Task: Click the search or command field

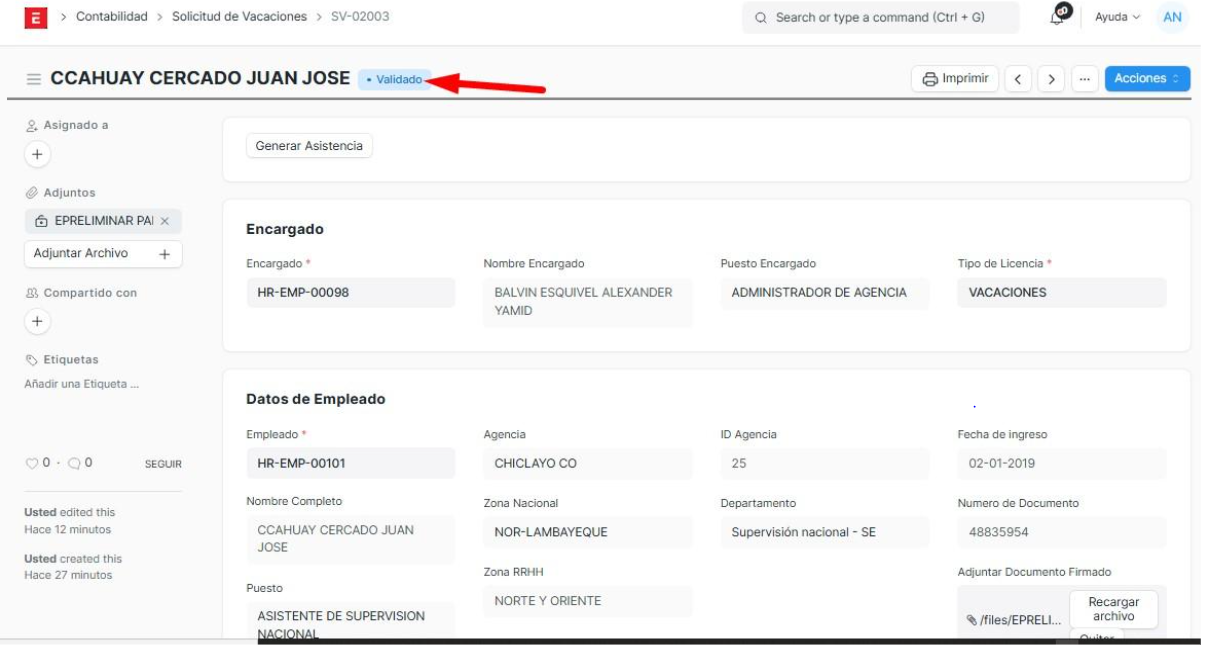Action: pos(880,17)
